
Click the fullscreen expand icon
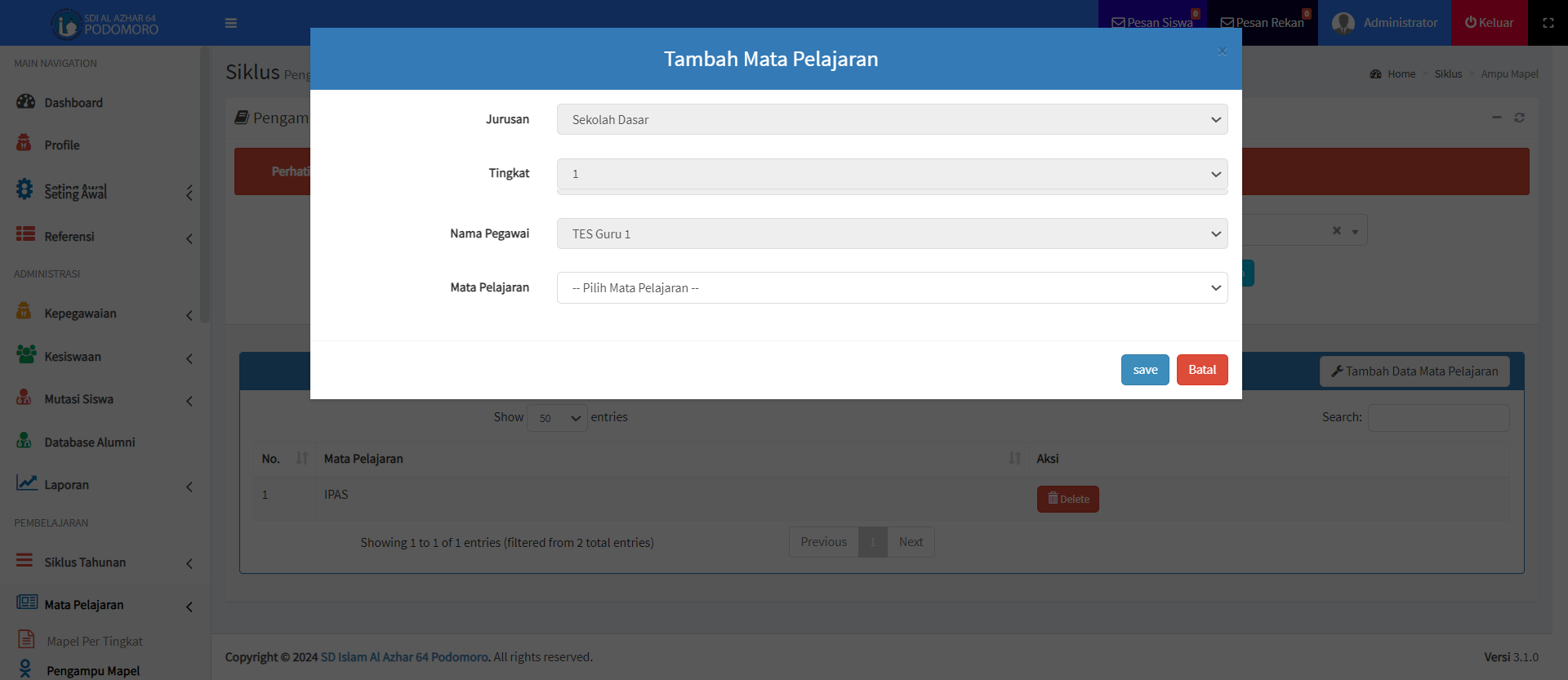point(1548,23)
